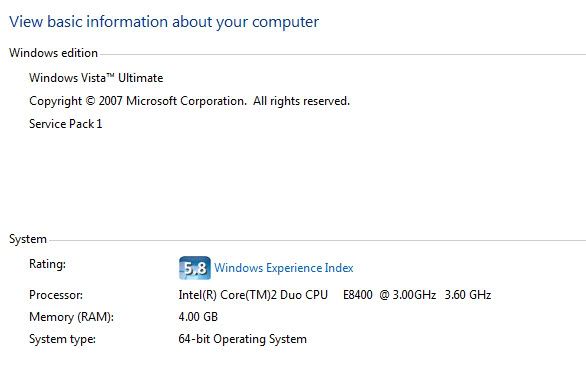Click the 'Memory (RAM):' label
The width and height of the screenshot is (586, 378).
pyautogui.click(x=71, y=317)
